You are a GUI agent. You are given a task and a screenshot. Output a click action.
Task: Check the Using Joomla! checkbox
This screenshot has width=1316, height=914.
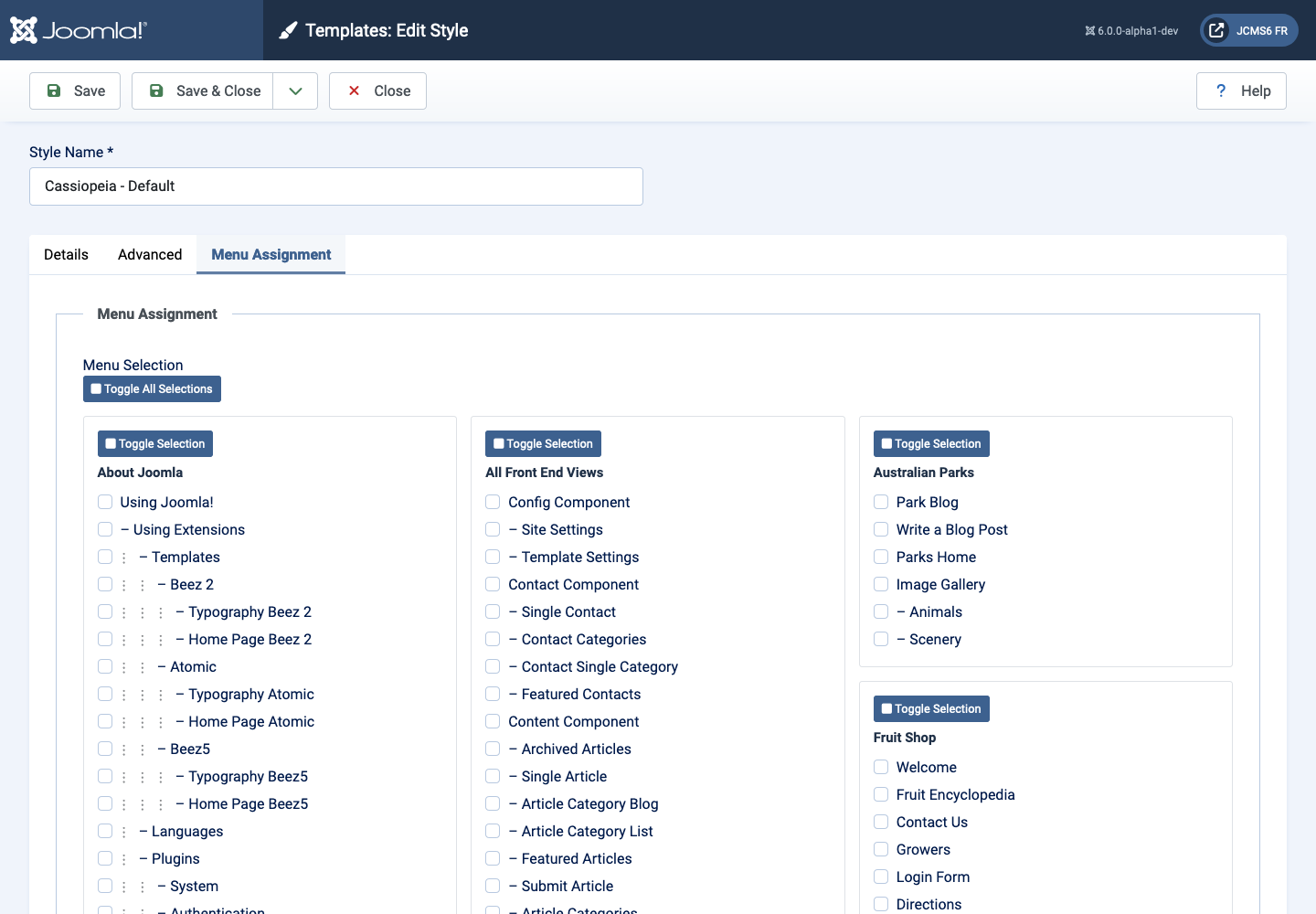[x=105, y=502]
